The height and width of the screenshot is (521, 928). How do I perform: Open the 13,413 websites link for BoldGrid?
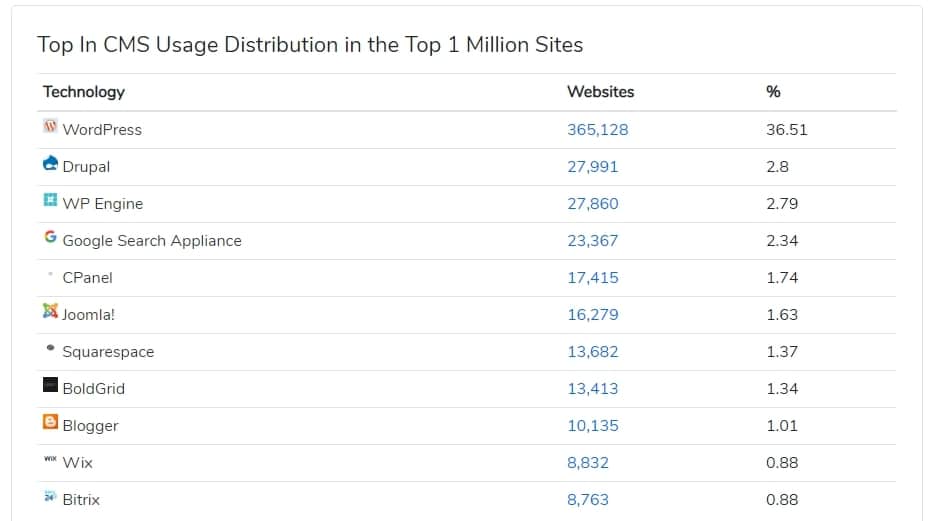[x=592, y=389]
